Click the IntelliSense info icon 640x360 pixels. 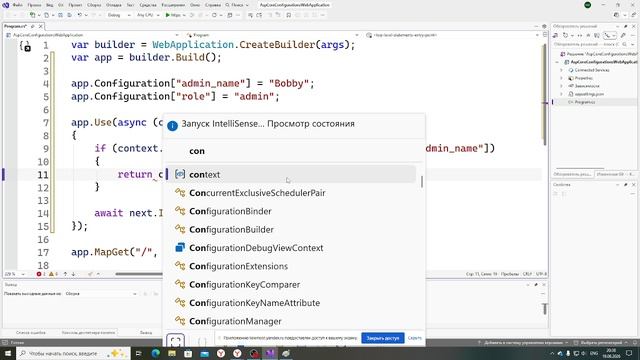click(172, 125)
